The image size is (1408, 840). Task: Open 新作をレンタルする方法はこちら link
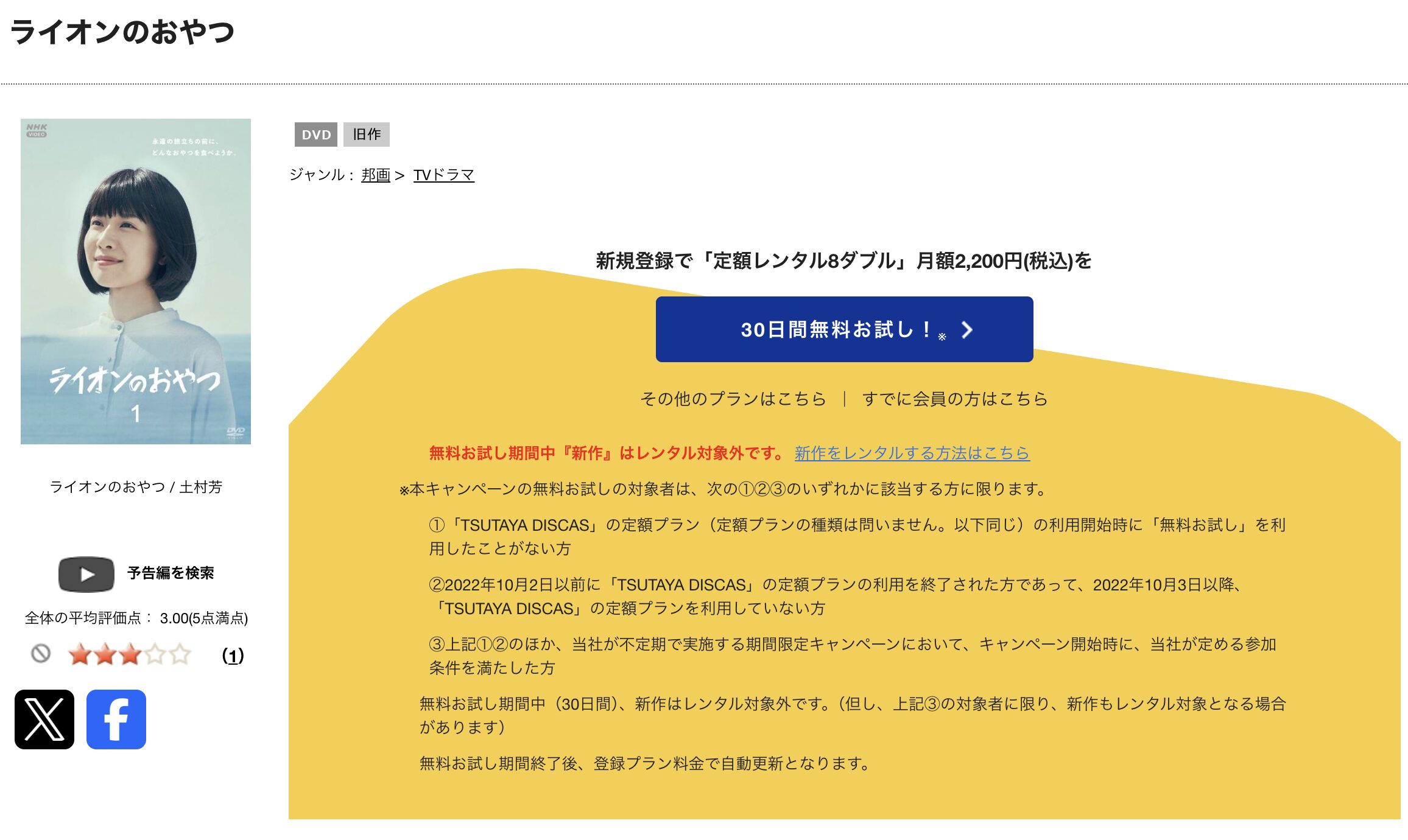[912, 453]
